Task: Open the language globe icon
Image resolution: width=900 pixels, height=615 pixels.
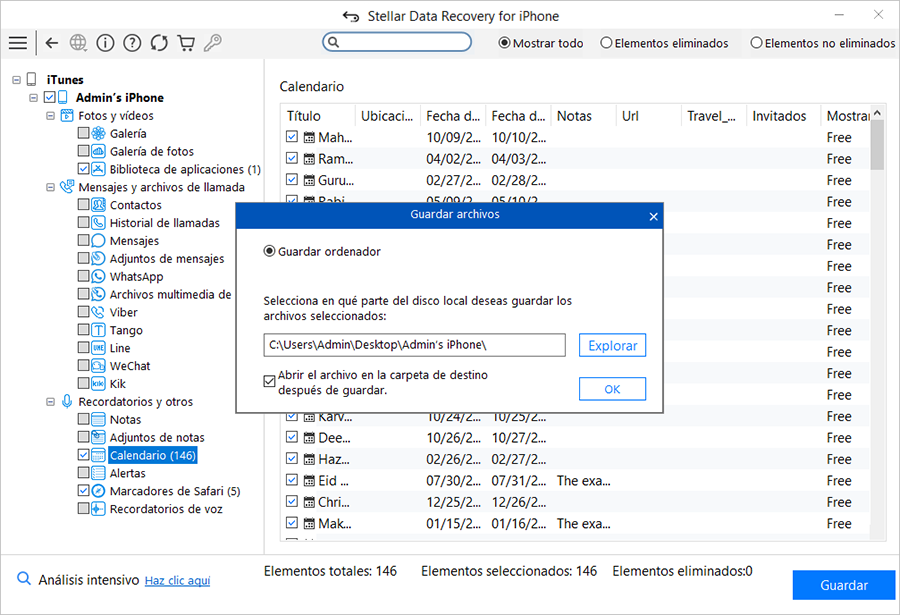Action: 78,43
